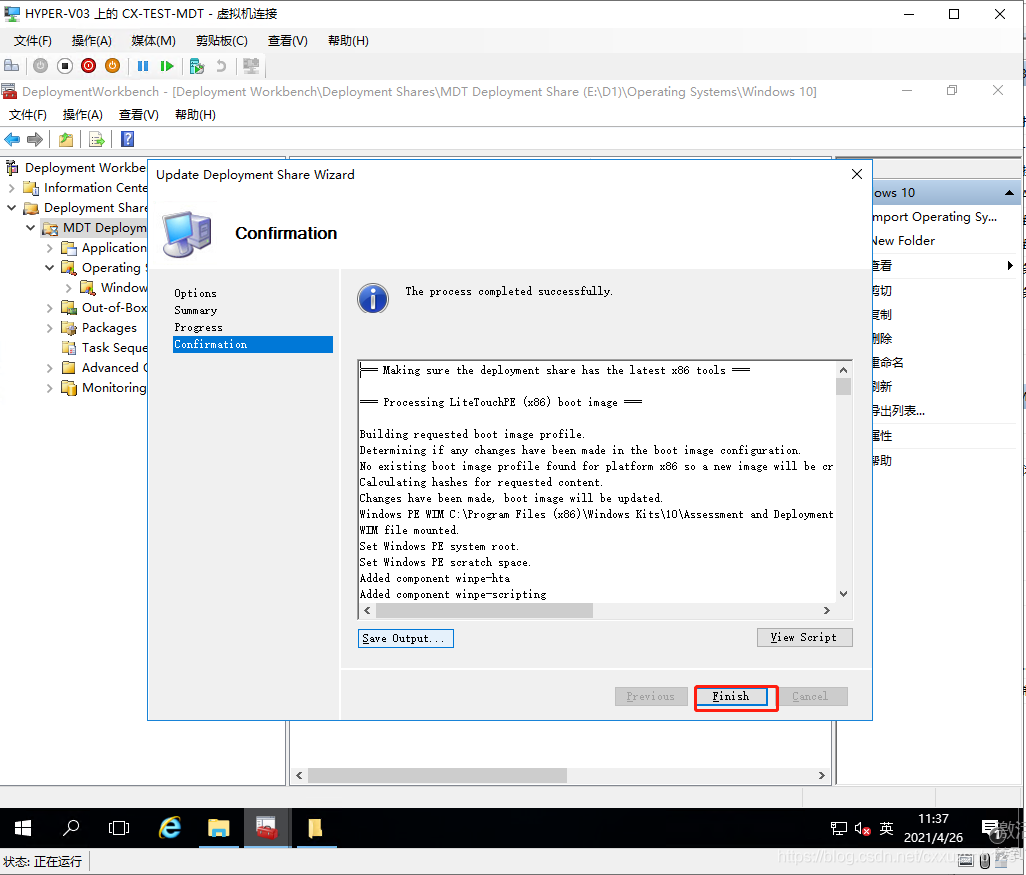Click the enhanced session icon in VM toolbar
This screenshot has width=1026, height=875.
pos(251,65)
